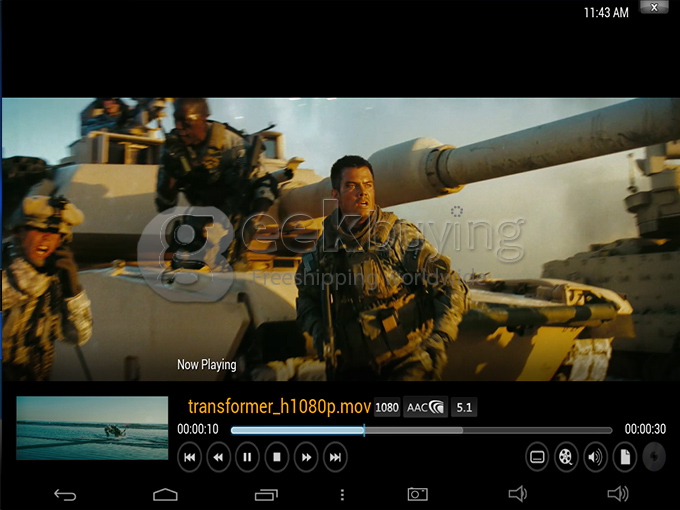Click the elapsed time 00:00:10
680x510 pixels.
click(198, 429)
